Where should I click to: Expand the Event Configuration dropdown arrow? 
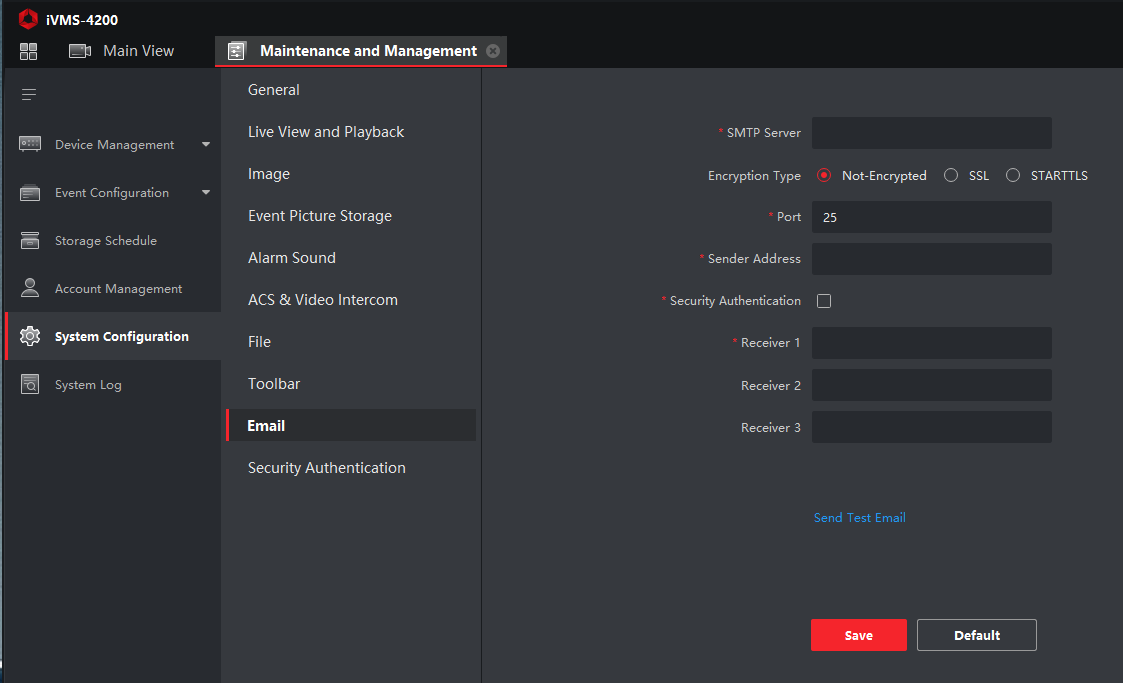coord(206,193)
